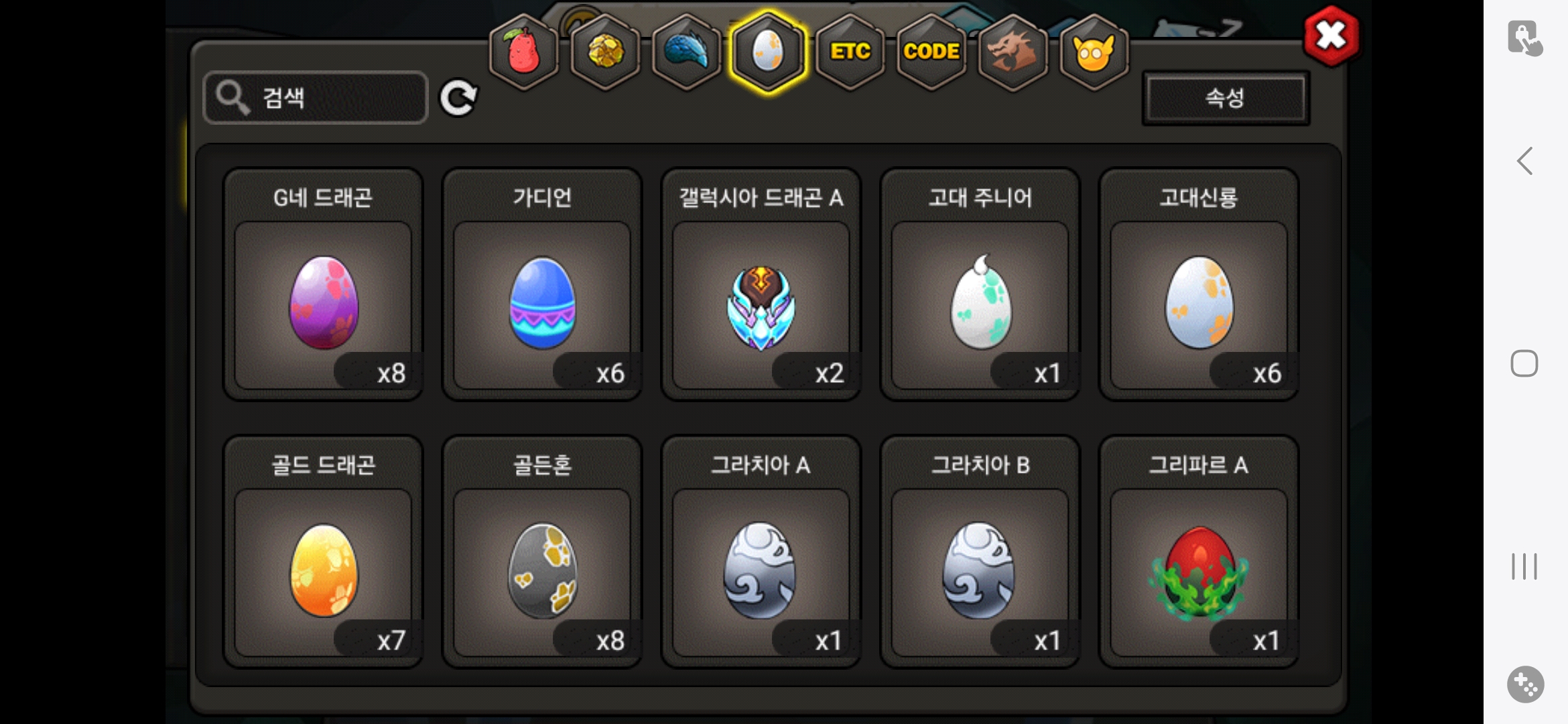Tap the Android back chevron
Viewport: 1568px width, 724px height.
pos(1525,161)
